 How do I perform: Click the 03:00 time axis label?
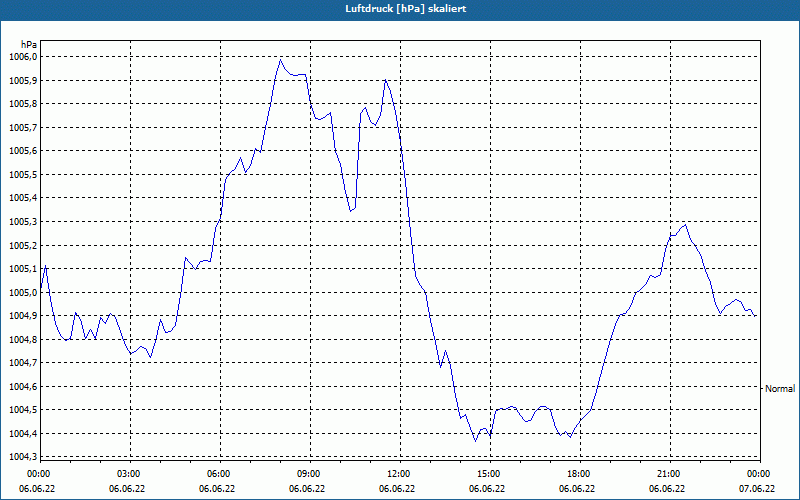[131, 474]
